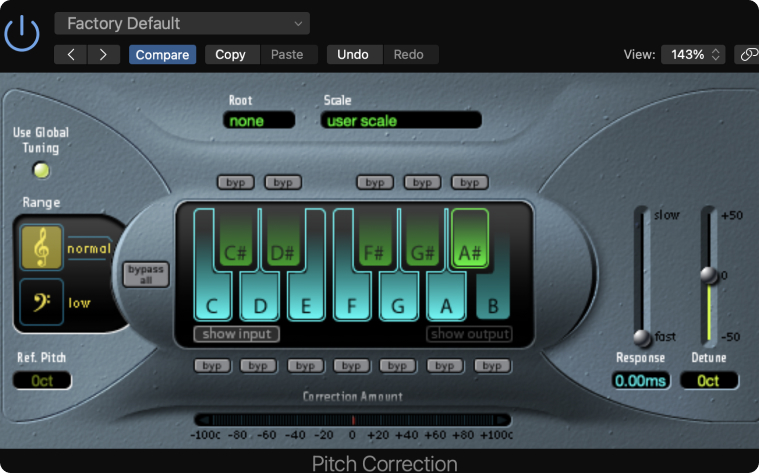The image size is (759, 473).
Task: Click the Correction Amount meter
Action: click(x=352, y=419)
